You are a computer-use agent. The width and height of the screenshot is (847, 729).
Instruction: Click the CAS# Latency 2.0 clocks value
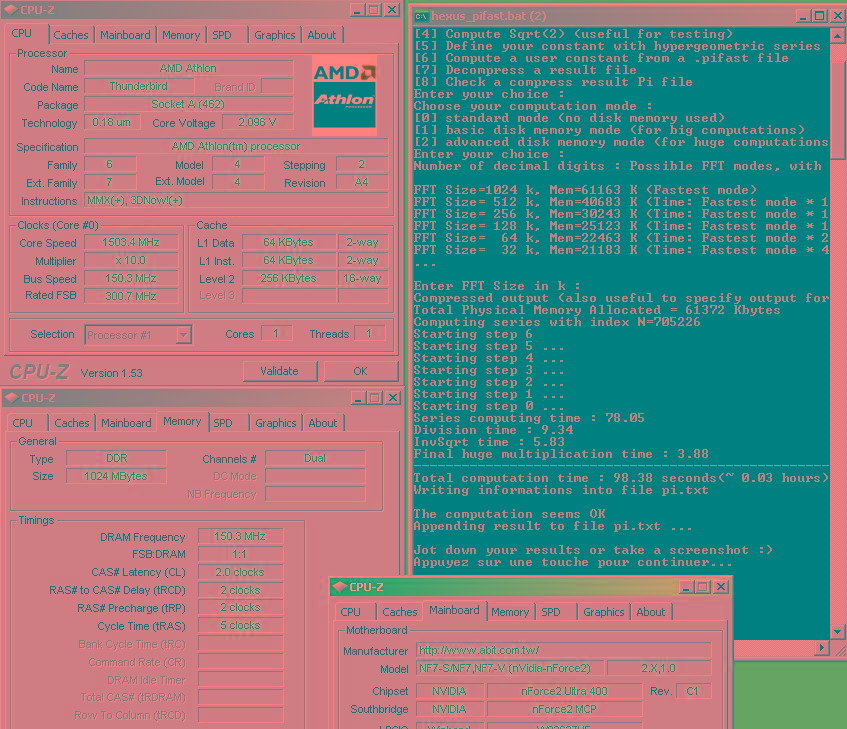coord(240,572)
